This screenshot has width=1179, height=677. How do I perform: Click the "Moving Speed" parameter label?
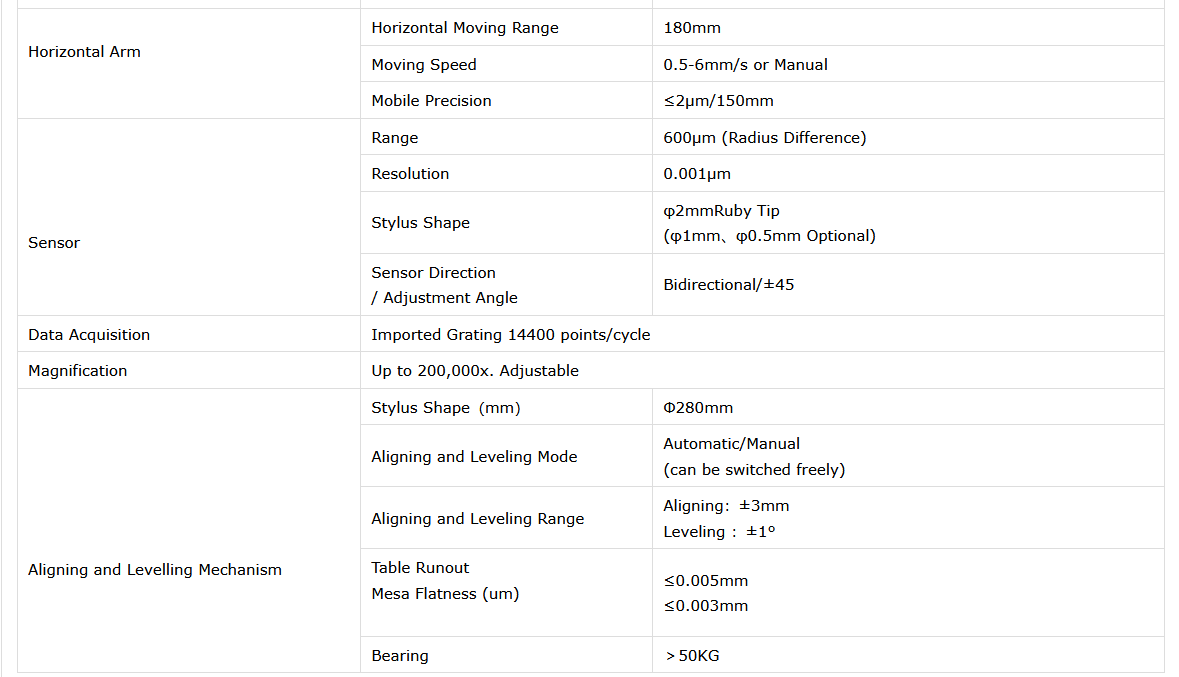(x=424, y=65)
